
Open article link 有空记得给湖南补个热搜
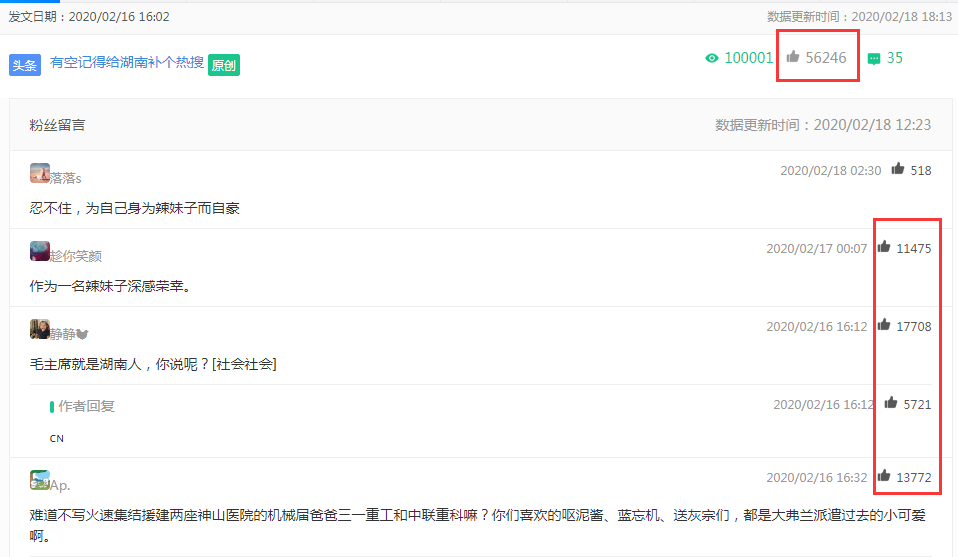pos(127,62)
